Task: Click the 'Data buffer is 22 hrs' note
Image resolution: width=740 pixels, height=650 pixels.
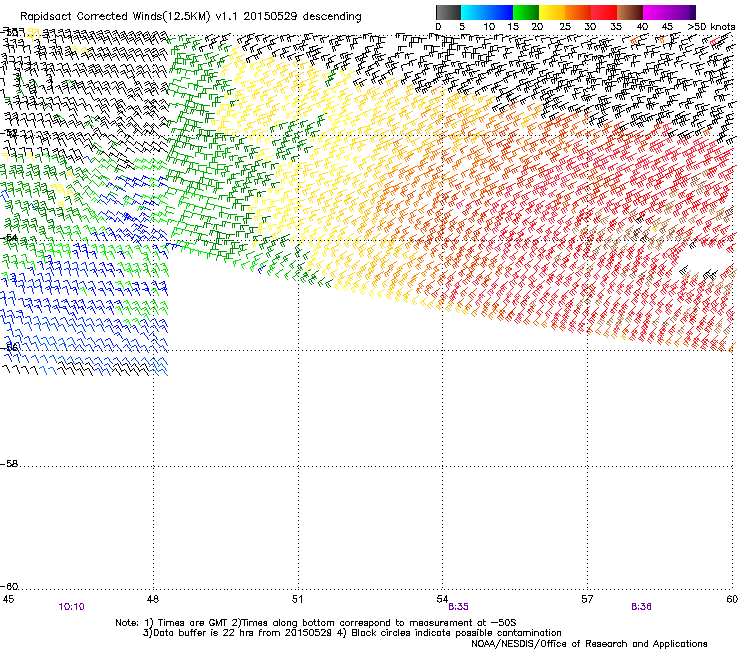Action: [x=352, y=633]
